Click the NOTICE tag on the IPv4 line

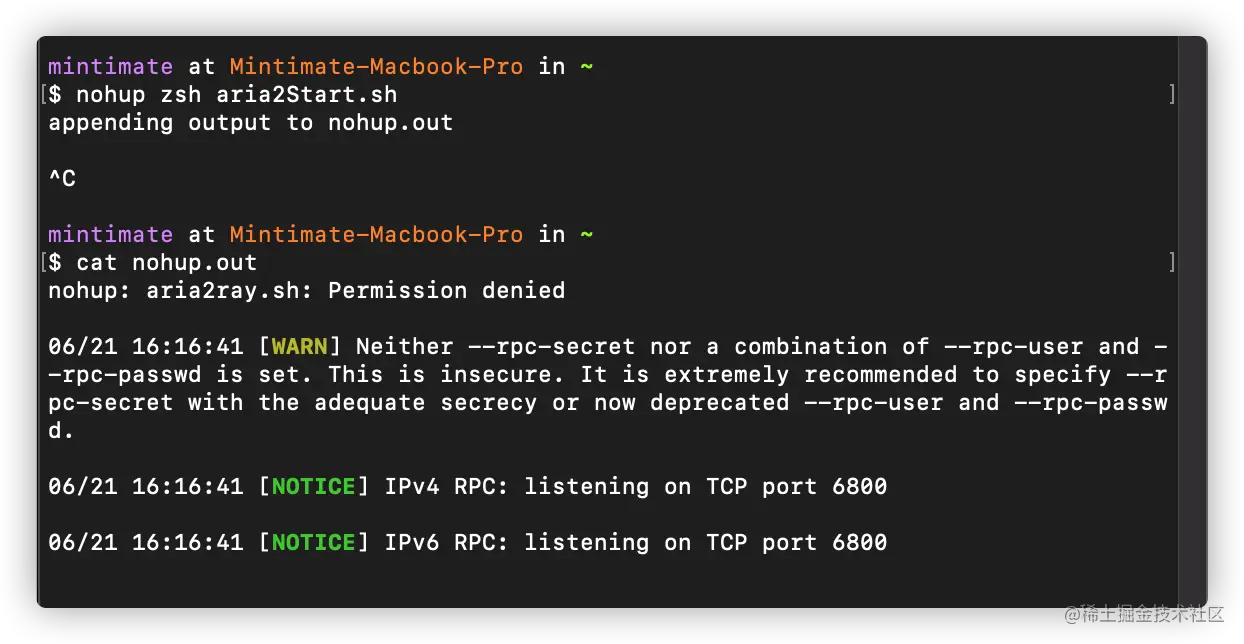click(314, 487)
